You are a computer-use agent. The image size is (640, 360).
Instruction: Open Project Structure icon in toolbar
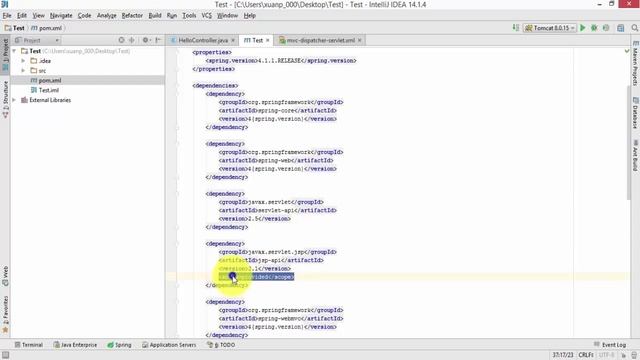click(621, 28)
